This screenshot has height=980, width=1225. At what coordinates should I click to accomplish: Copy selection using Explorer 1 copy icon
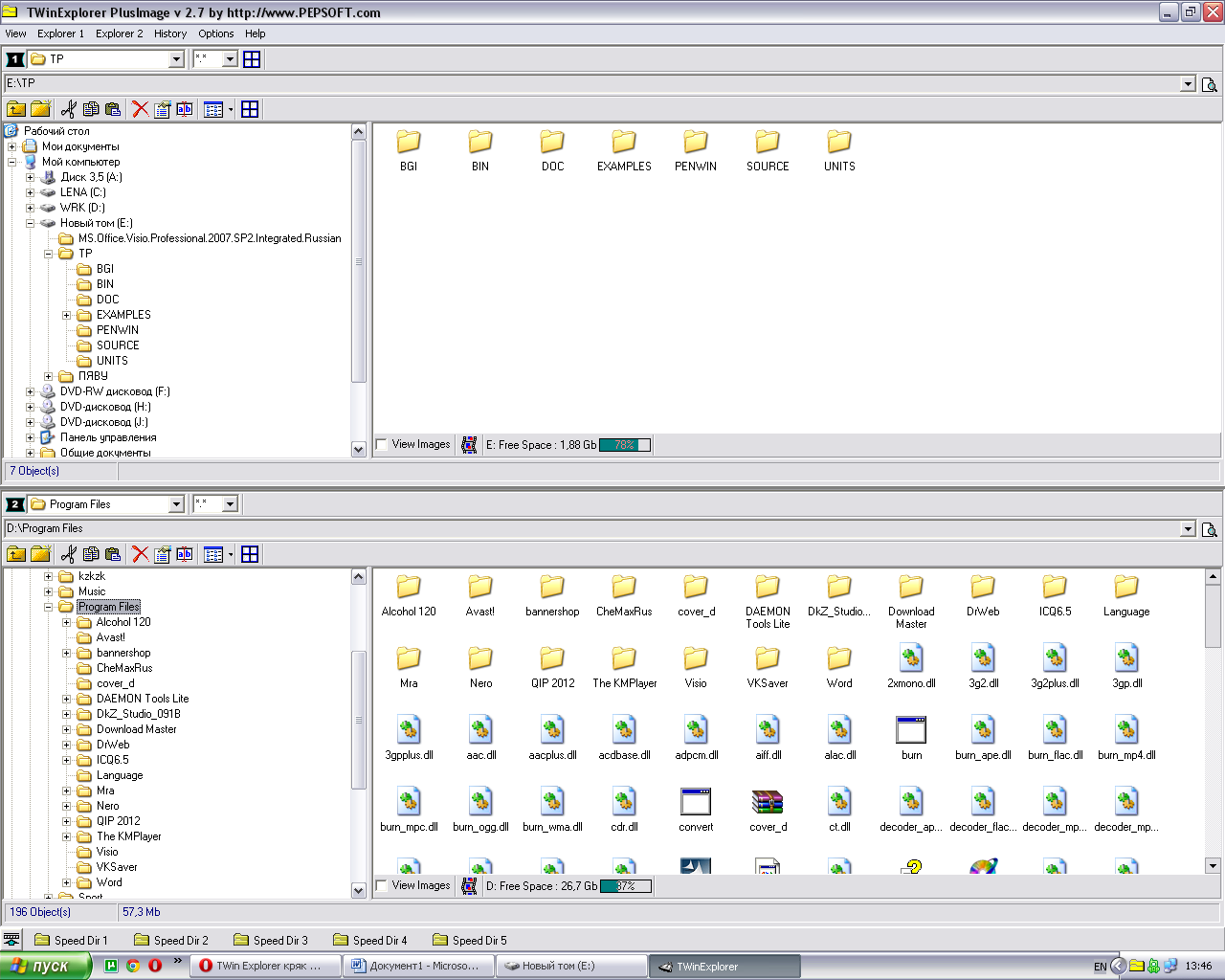[91, 109]
